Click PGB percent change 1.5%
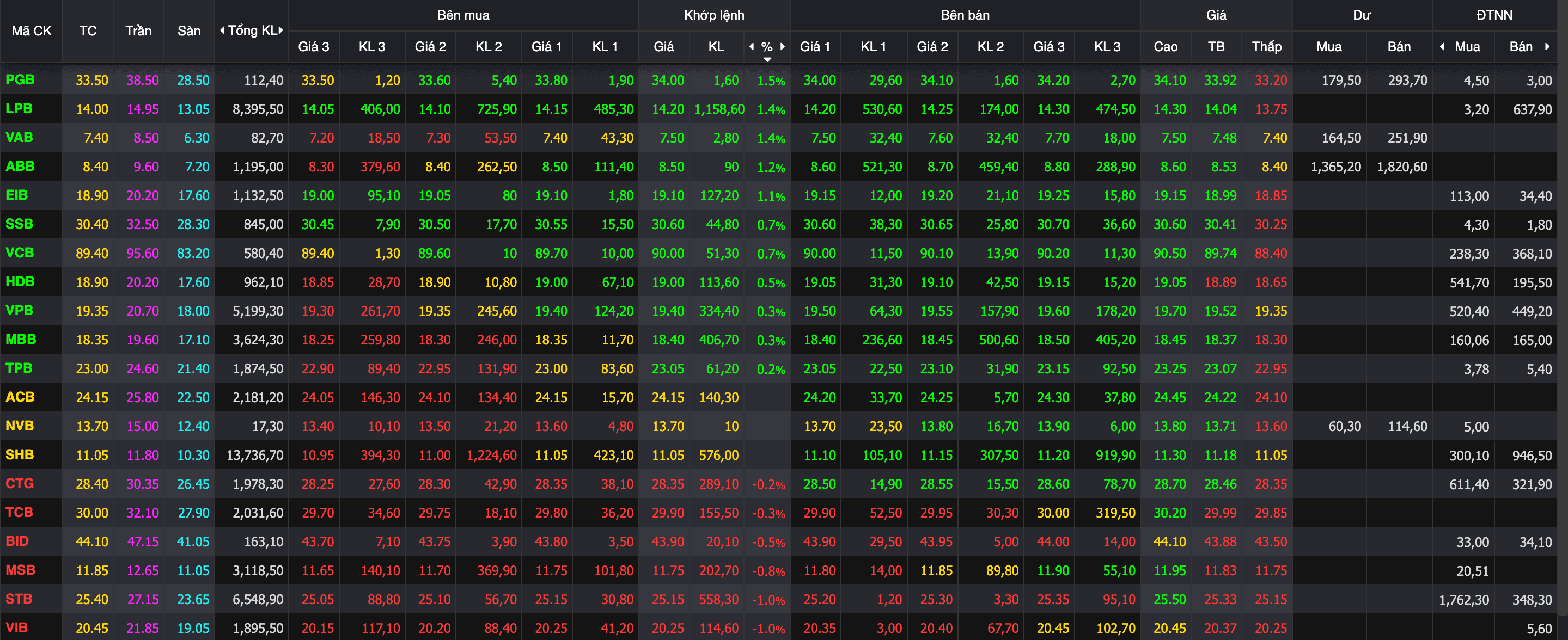Screen dimensions: 1568x640 click(x=771, y=81)
